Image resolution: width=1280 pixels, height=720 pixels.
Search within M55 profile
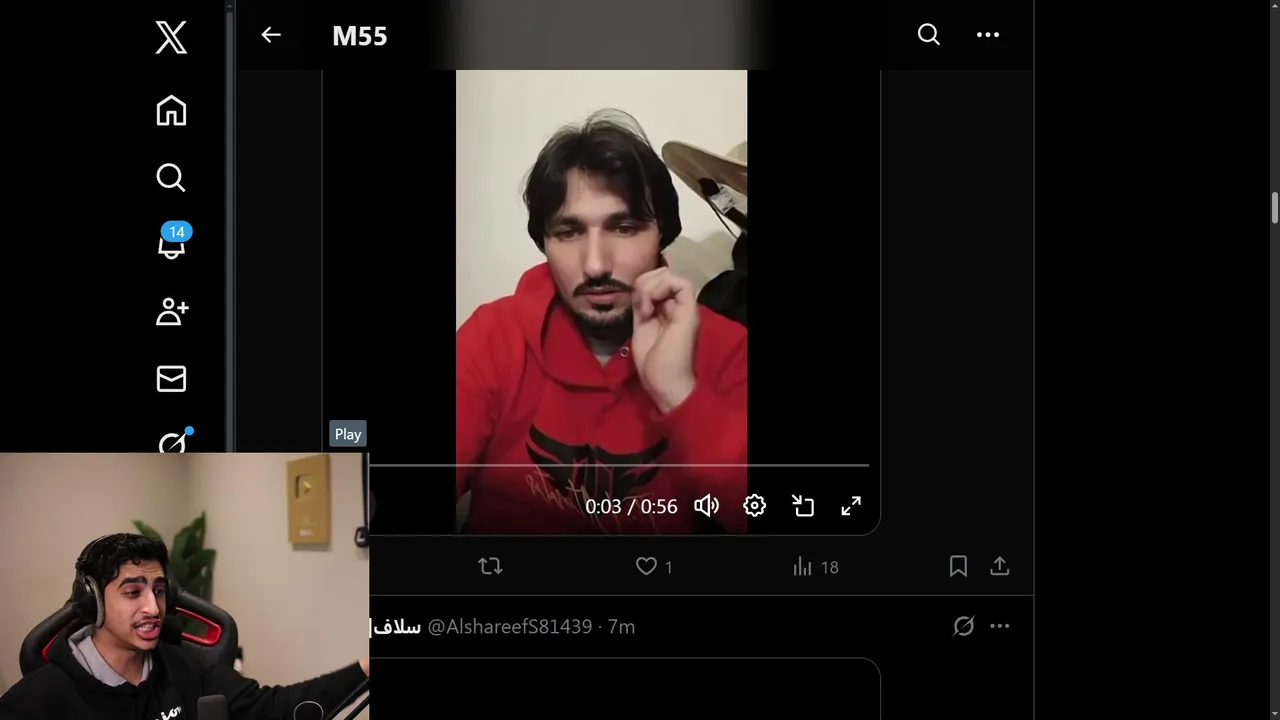[929, 35]
